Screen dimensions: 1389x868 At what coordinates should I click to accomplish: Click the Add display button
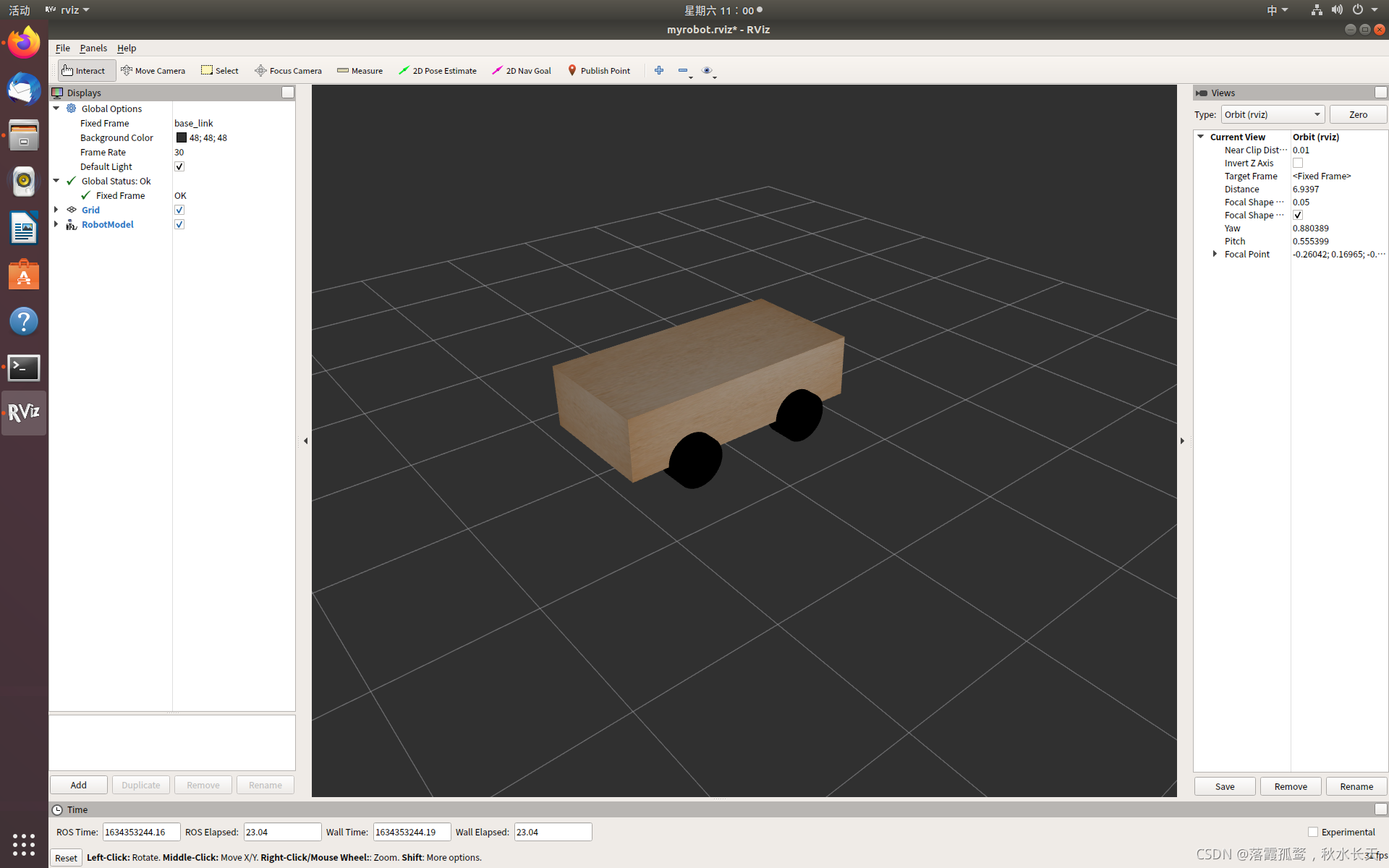point(79,785)
